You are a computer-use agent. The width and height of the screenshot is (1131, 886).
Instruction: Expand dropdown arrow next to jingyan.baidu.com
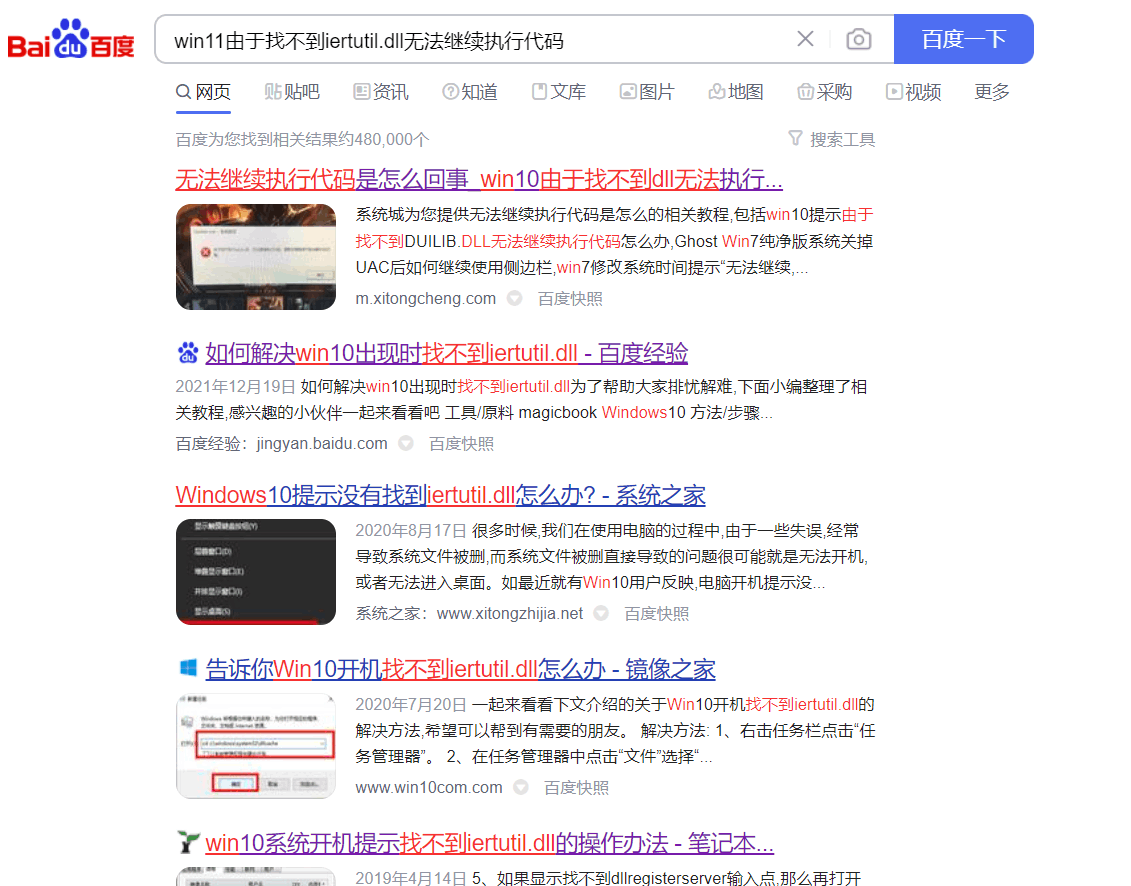[x=406, y=443]
